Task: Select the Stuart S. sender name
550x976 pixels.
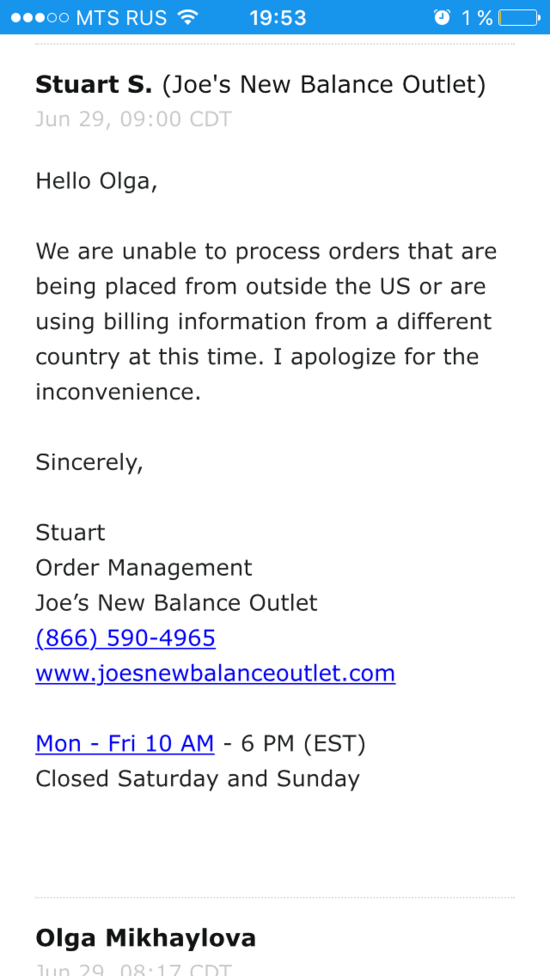Action: 93,85
